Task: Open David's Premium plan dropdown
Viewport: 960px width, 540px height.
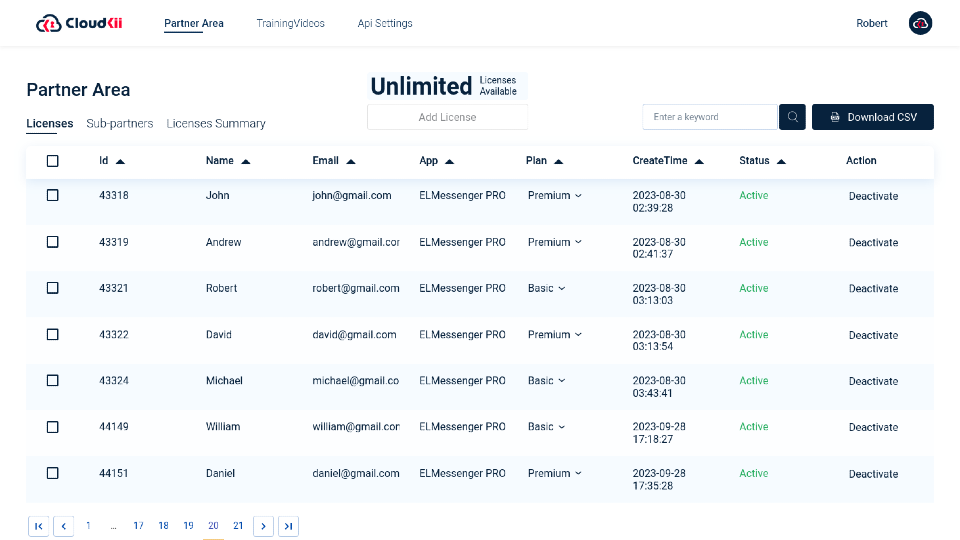Action: tap(555, 334)
